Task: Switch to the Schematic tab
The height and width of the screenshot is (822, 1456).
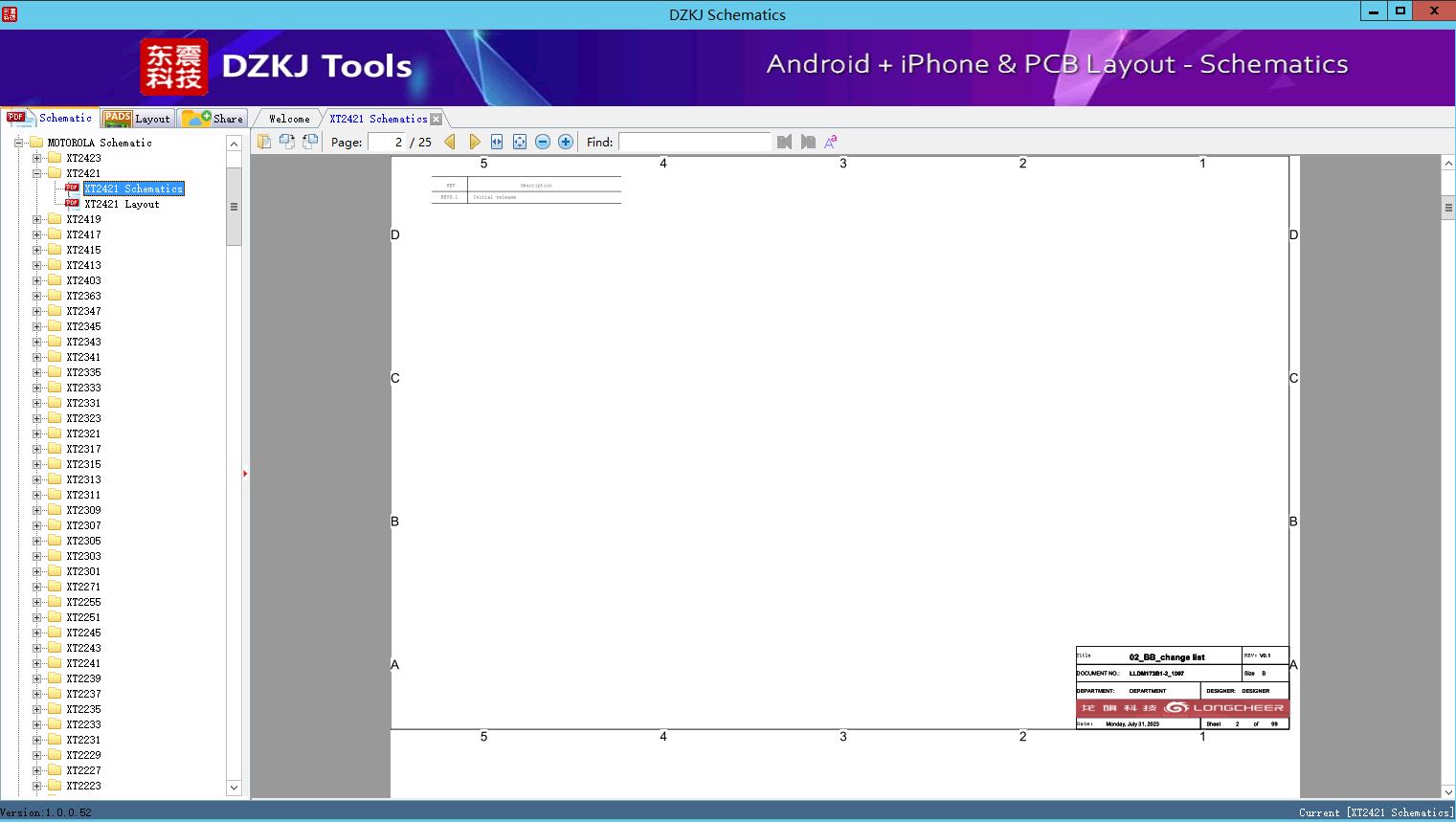Action: tap(50, 118)
